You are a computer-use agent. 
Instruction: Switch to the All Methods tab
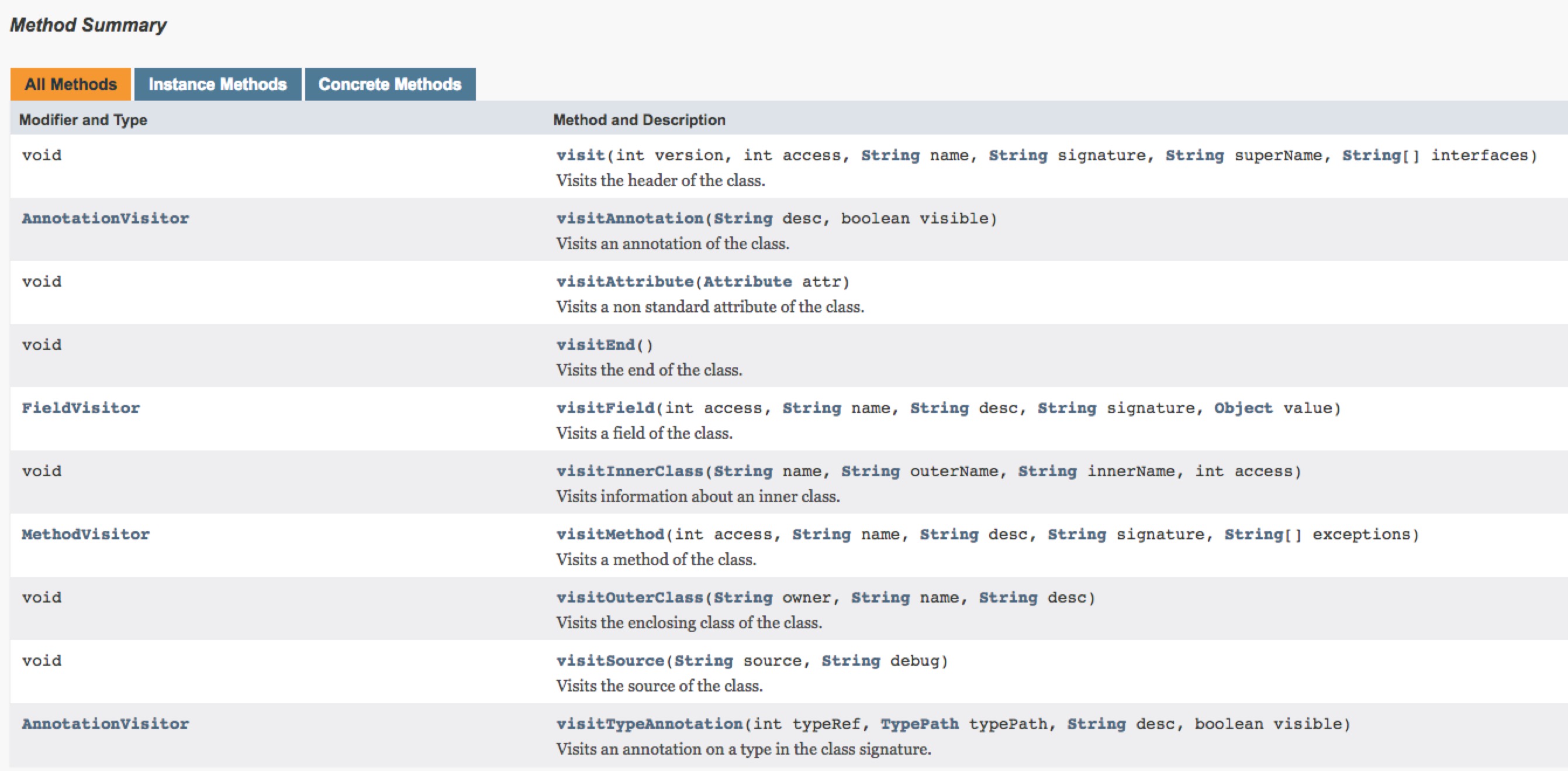pyautogui.click(x=71, y=84)
